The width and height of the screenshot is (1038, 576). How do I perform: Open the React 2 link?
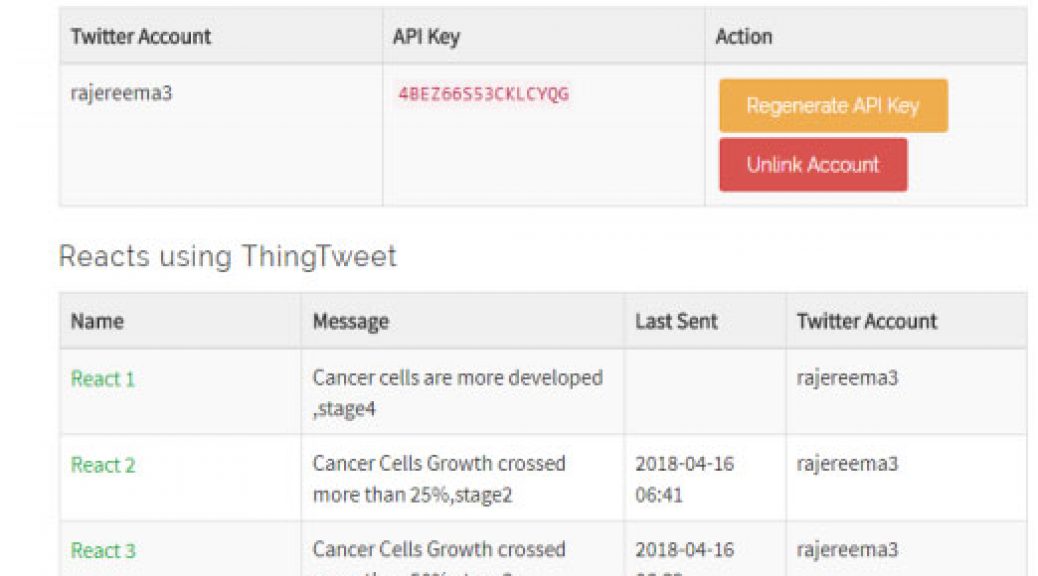pos(103,465)
